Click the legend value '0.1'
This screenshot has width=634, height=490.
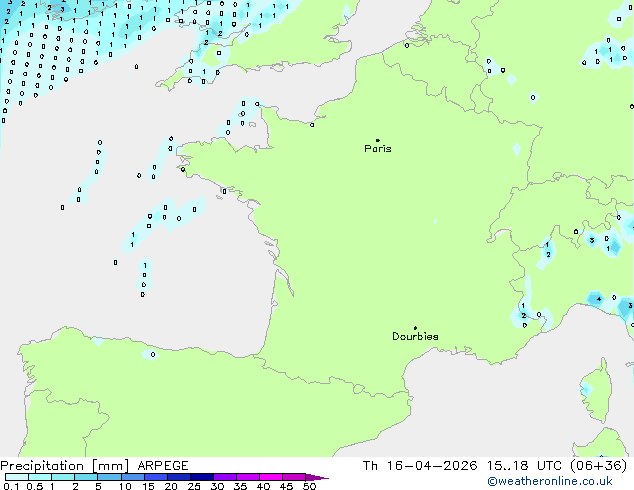[11, 486]
